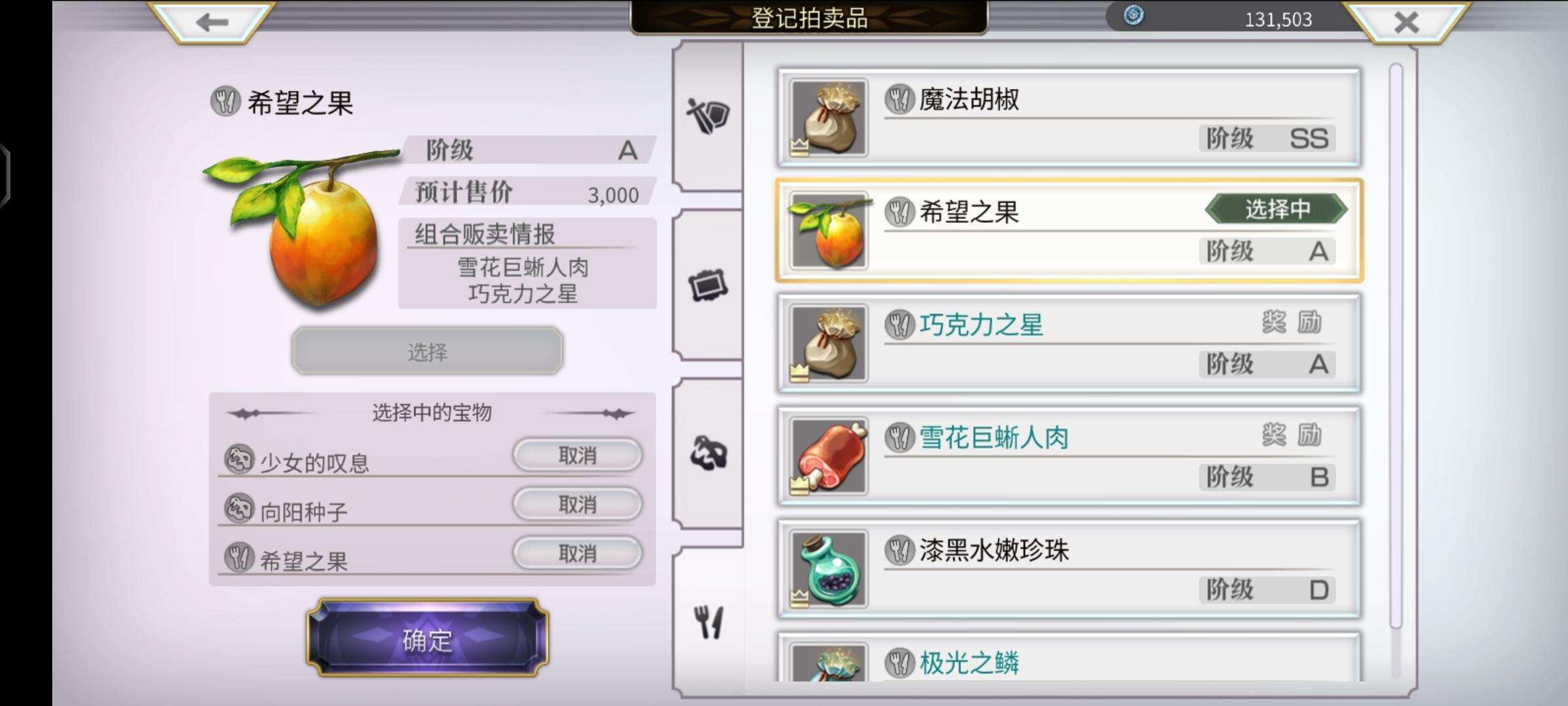Tap the currency coin icon
Viewport: 1568px width, 706px height.
pyautogui.click(x=1134, y=14)
